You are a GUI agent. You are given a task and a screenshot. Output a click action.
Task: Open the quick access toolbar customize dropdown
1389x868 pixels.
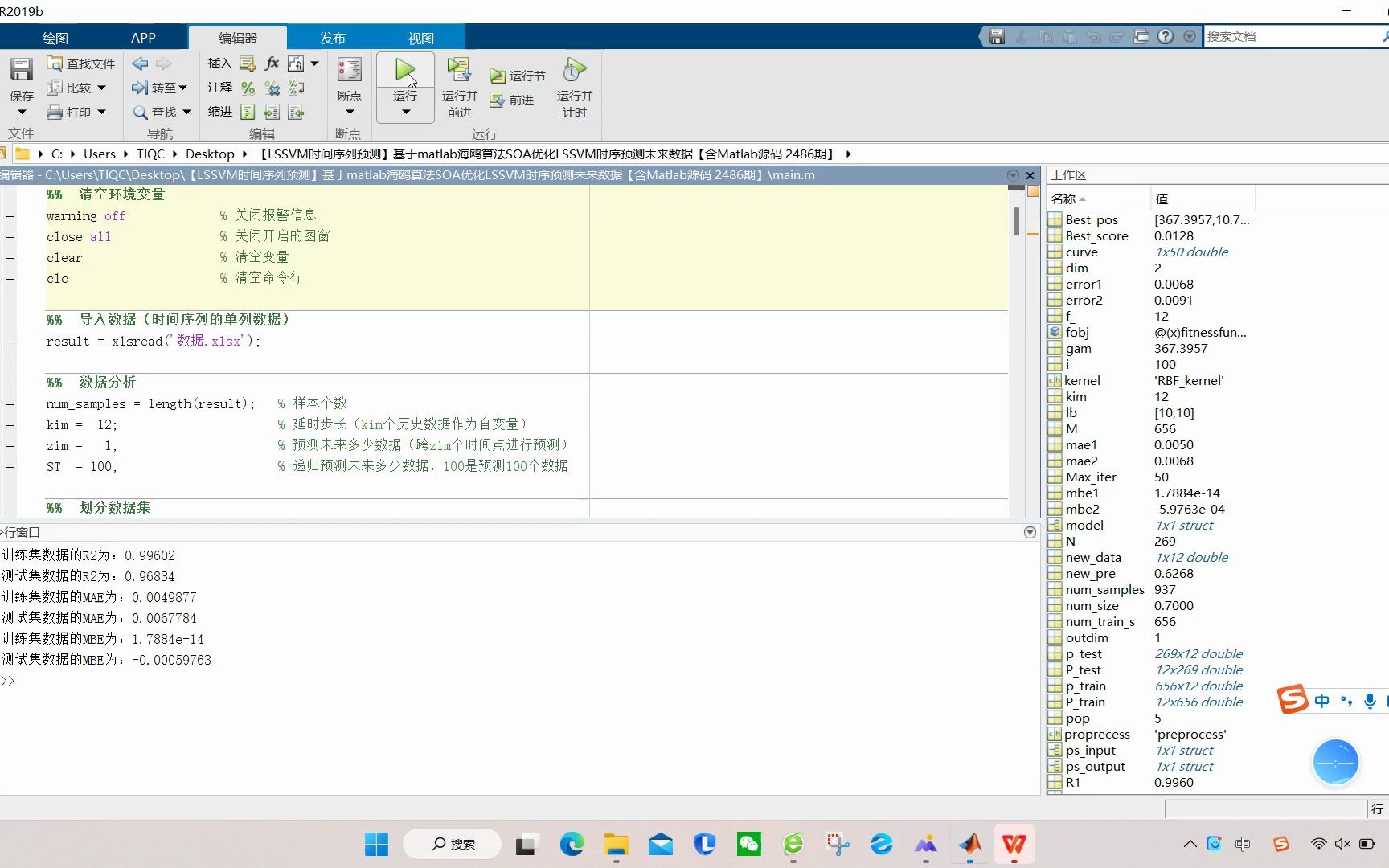(1190, 36)
